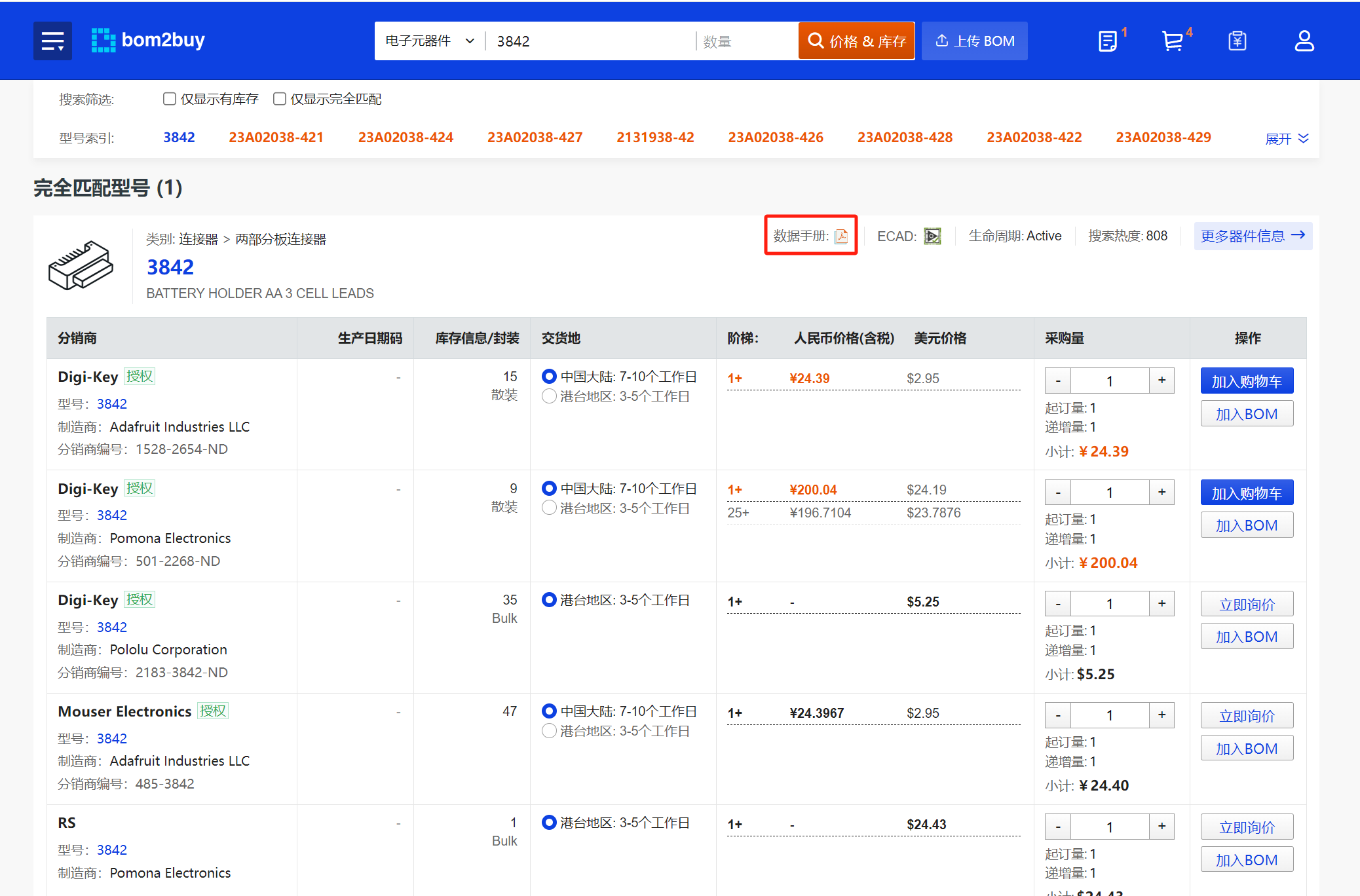Select 2131938-42 in the model index
The height and width of the screenshot is (896, 1360).
tap(654, 138)
